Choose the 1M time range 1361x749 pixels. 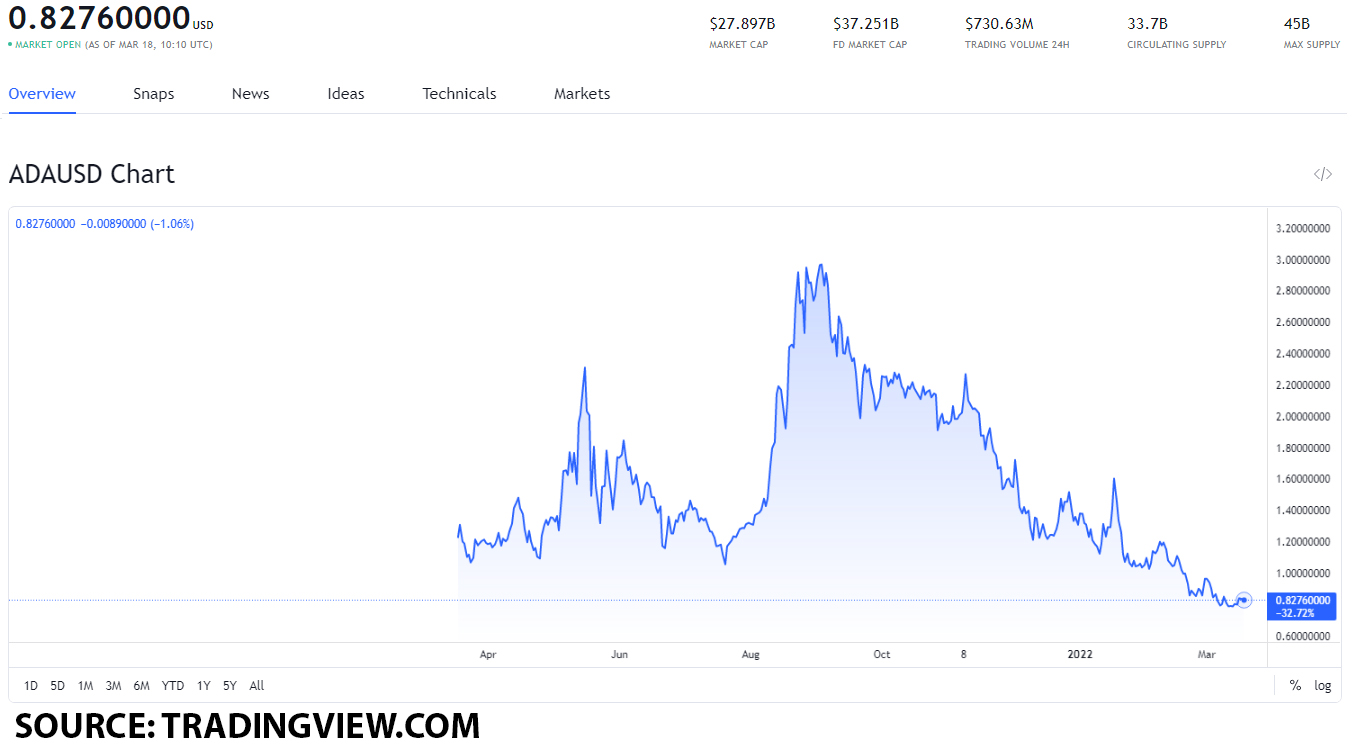[x=86, y=685]
